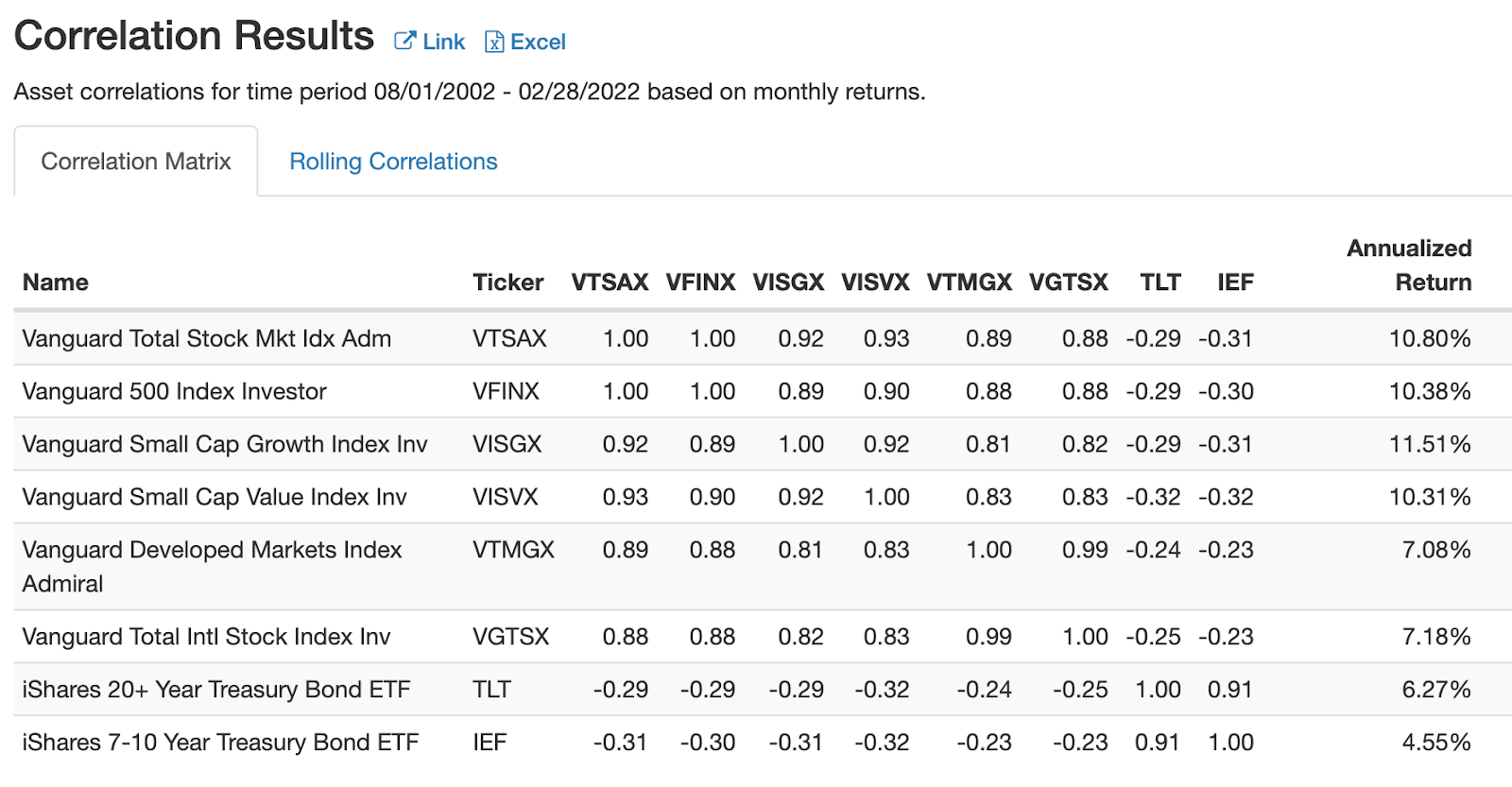Open the Link text hyperlink

click(443, 42)
